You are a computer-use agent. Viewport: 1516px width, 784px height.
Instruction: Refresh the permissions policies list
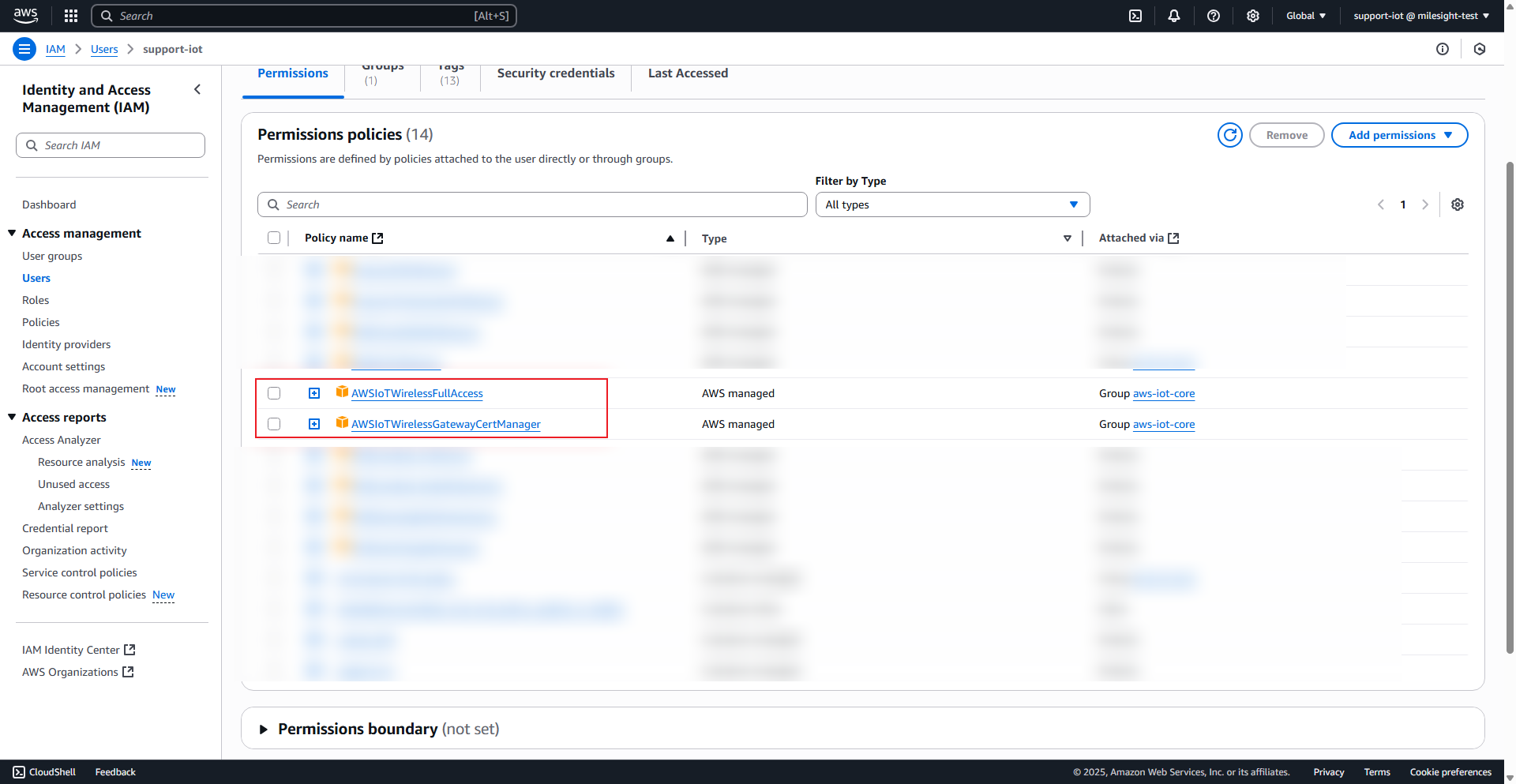pos(1230,135)
